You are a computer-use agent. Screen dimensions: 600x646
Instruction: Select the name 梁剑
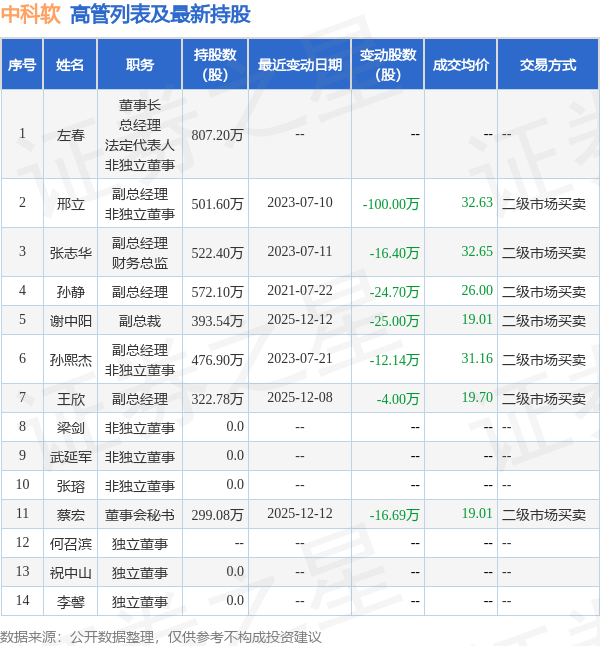(x=70, y=428)
